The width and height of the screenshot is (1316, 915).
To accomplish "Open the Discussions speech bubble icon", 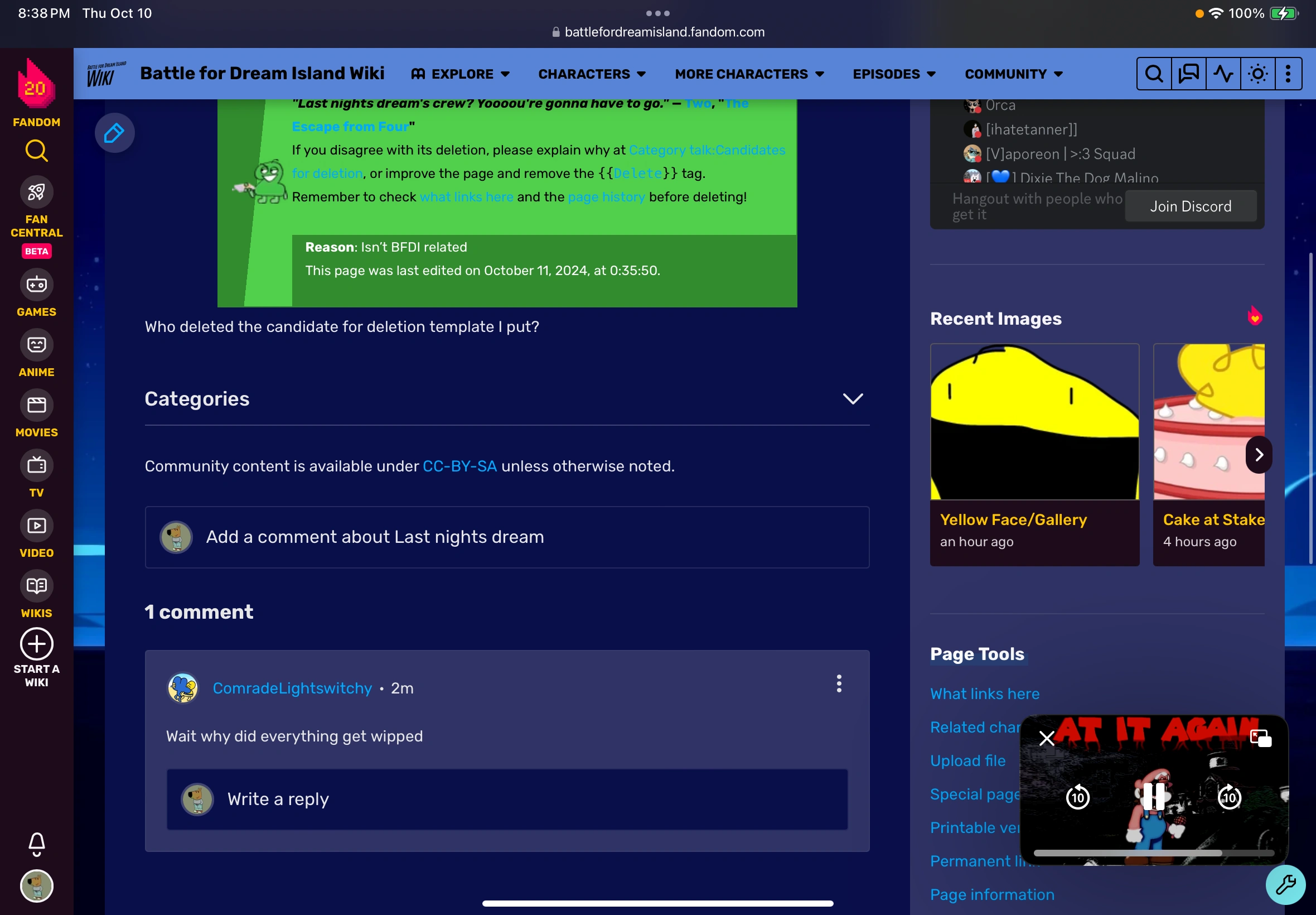I will 1188,74.
